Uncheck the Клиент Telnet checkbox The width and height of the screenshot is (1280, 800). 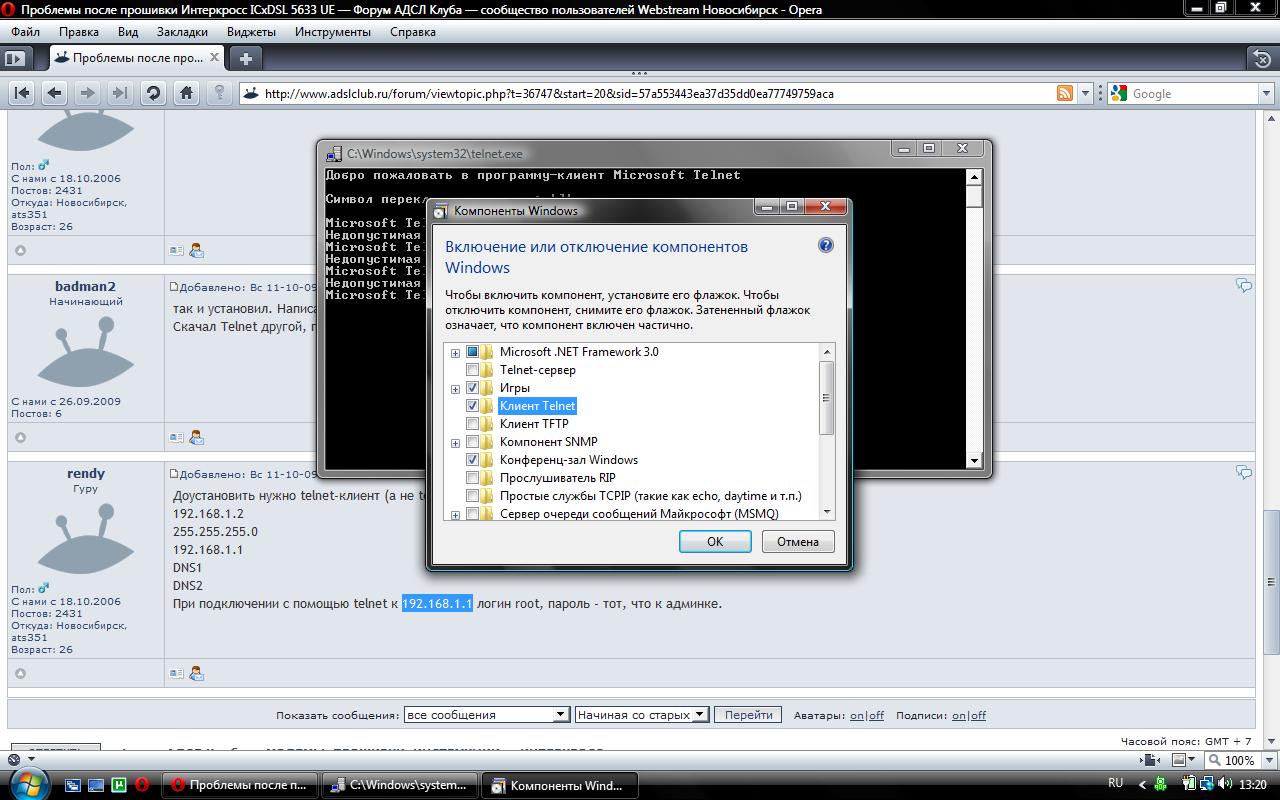click(x=473, y=406)
